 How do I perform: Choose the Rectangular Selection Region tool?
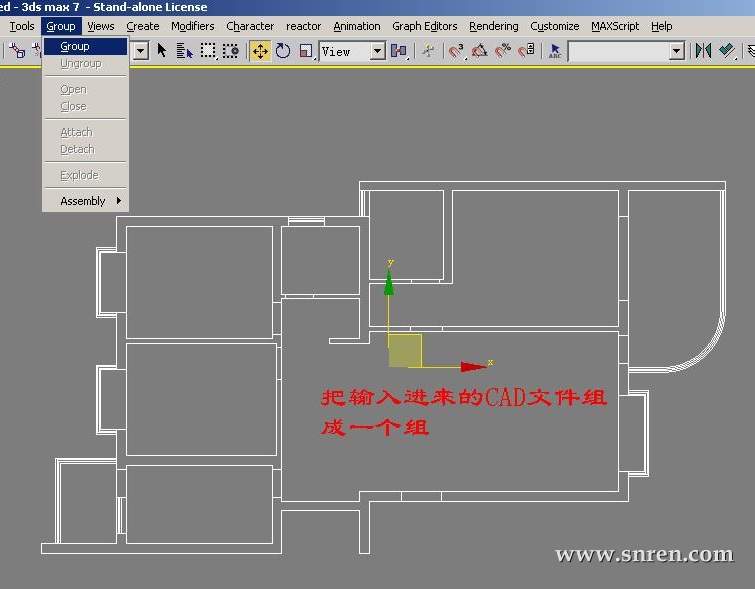[x=208, y=51]
